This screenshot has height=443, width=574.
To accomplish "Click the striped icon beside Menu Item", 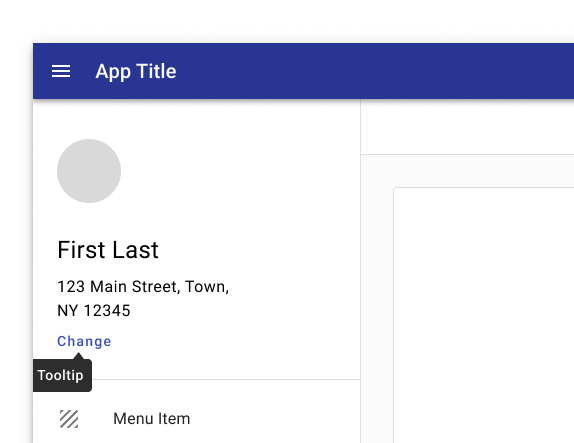I will (69, 419).
